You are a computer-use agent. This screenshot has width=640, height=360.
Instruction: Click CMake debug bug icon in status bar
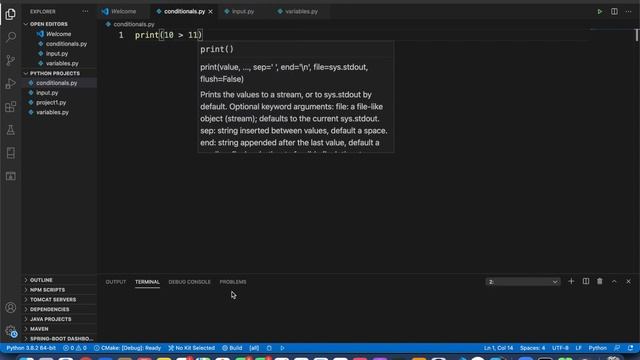(x=269, y=348)
